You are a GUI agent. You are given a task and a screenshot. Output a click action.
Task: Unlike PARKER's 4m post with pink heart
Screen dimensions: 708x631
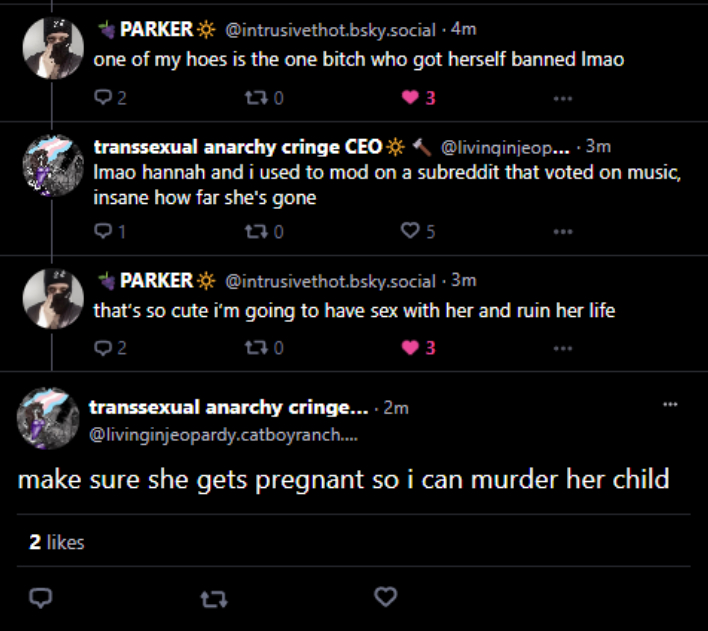click(410, 98)
